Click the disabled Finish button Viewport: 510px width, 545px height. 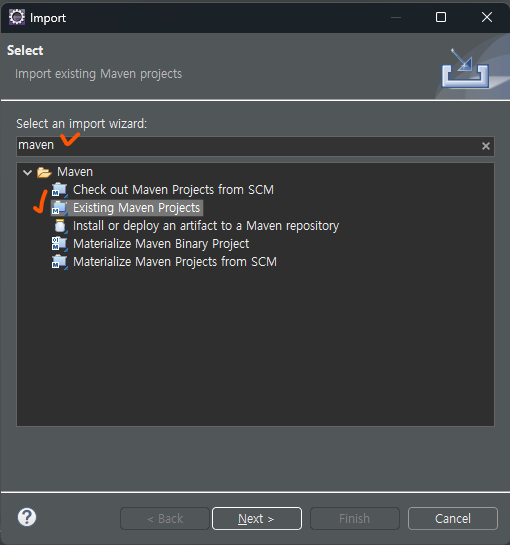click(x=355, y=519)
